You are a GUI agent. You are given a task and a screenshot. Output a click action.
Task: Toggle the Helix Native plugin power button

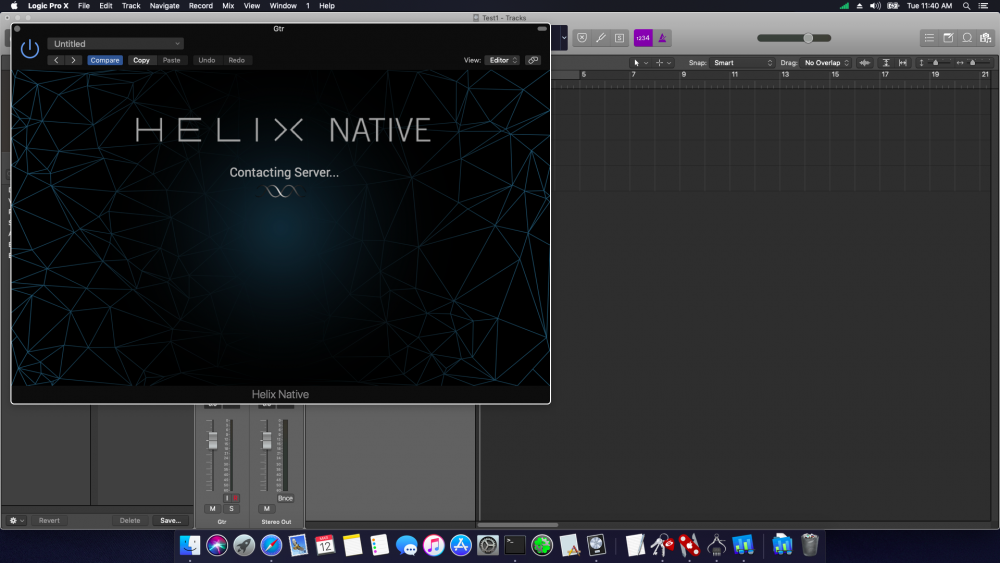(x=29, y=48)
